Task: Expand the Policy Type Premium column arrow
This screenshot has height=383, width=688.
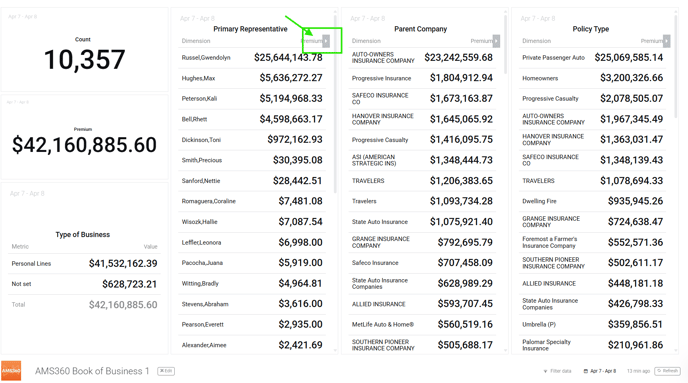Action: 666,41
